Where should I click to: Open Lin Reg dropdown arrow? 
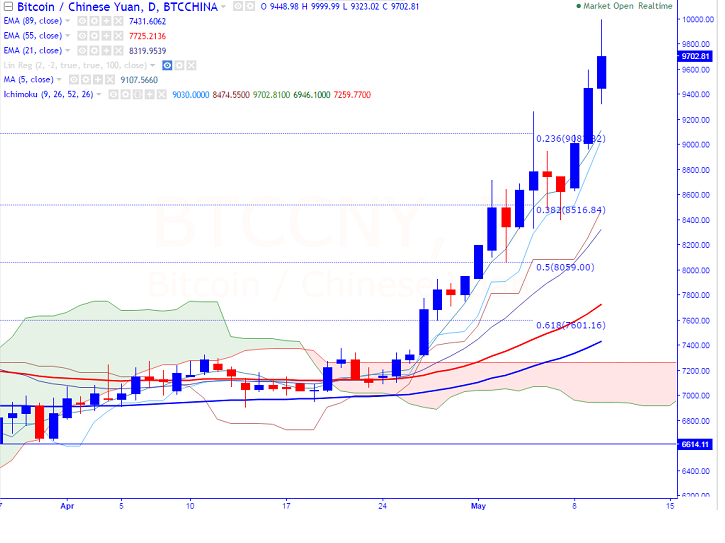coord(153,66)
